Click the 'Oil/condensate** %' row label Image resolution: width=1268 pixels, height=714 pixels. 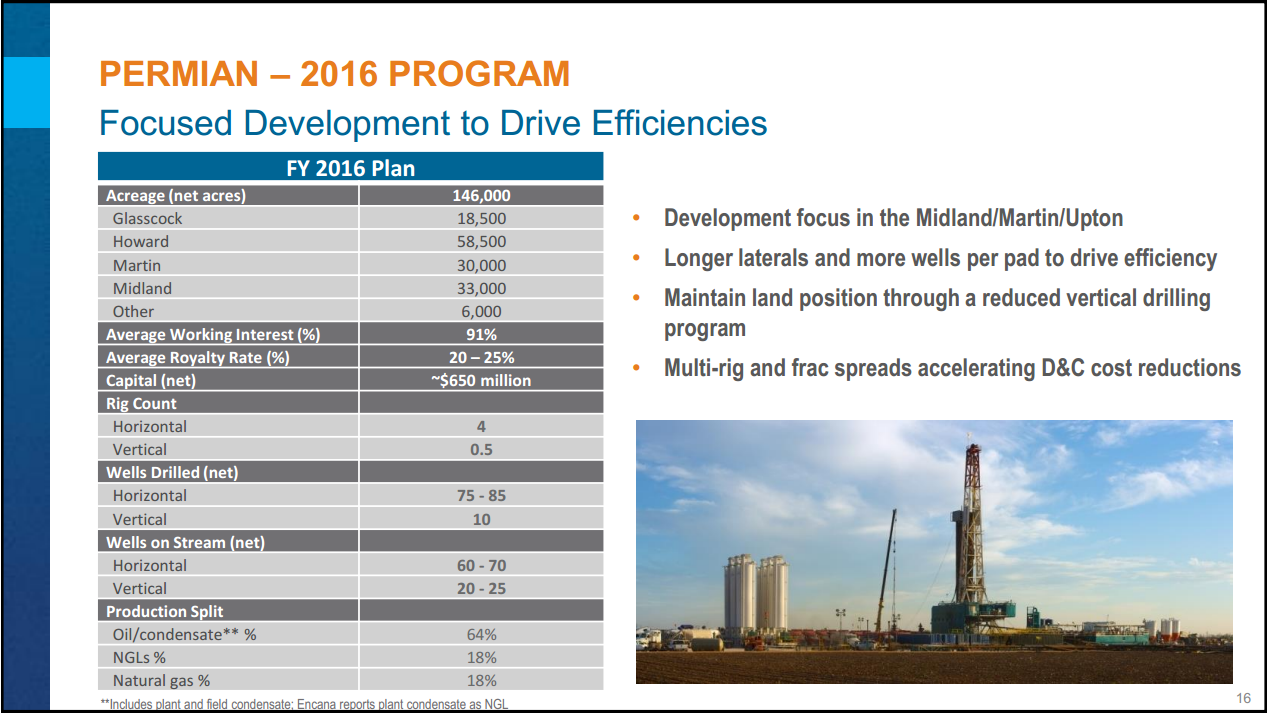pyautogui.click(x=184, y=634)
